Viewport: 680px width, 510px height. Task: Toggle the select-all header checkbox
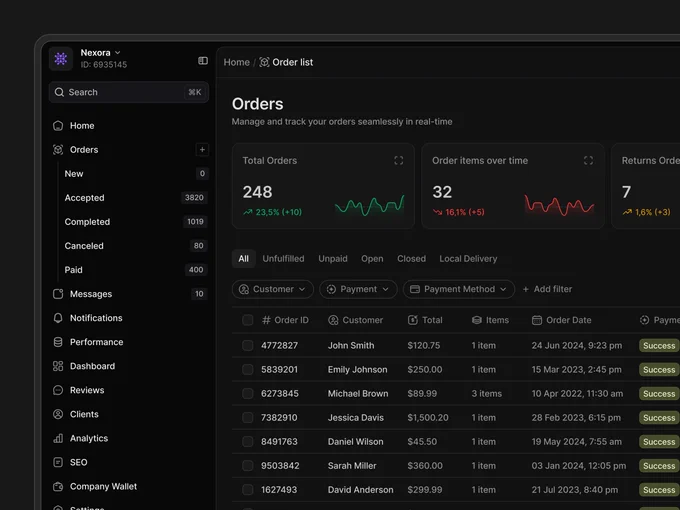pyautogui.click(x=248, y=320)
